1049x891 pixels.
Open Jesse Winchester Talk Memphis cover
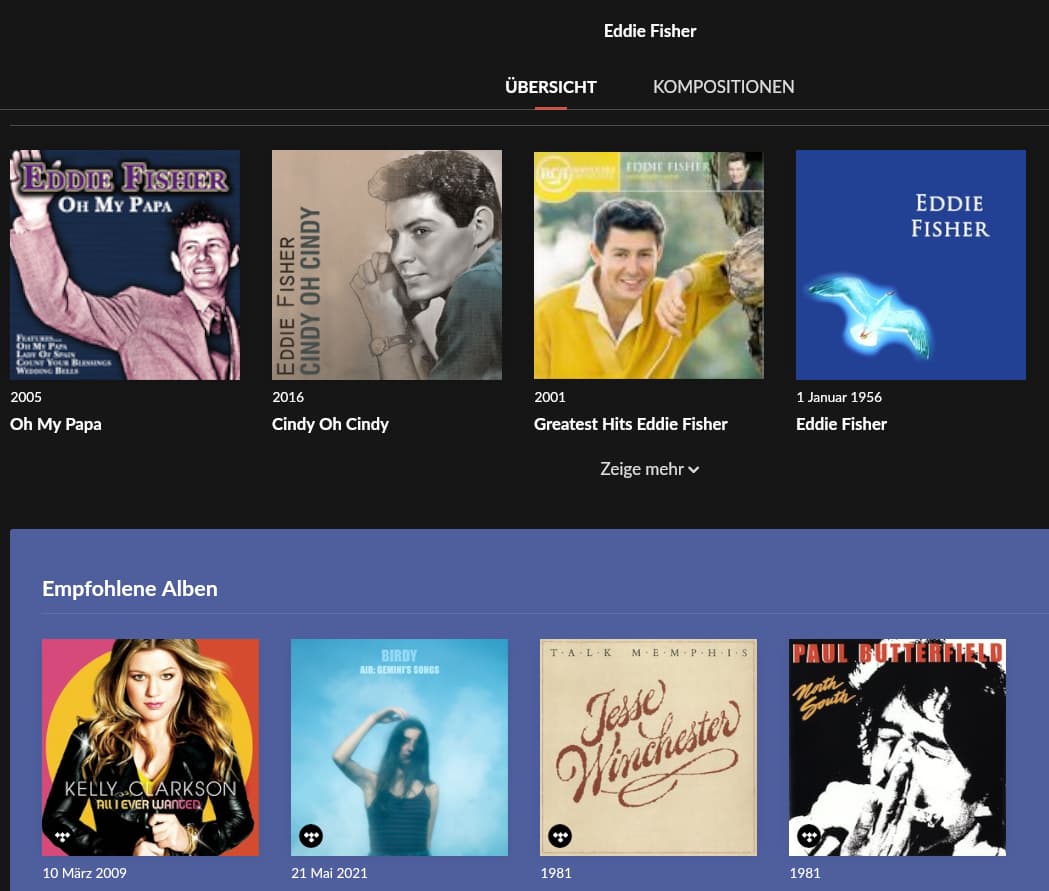648,747
